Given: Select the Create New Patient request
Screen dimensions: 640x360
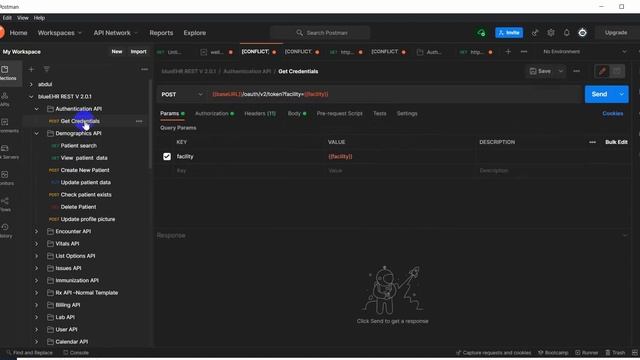Looking at the screenshot, I should (85, 170).
